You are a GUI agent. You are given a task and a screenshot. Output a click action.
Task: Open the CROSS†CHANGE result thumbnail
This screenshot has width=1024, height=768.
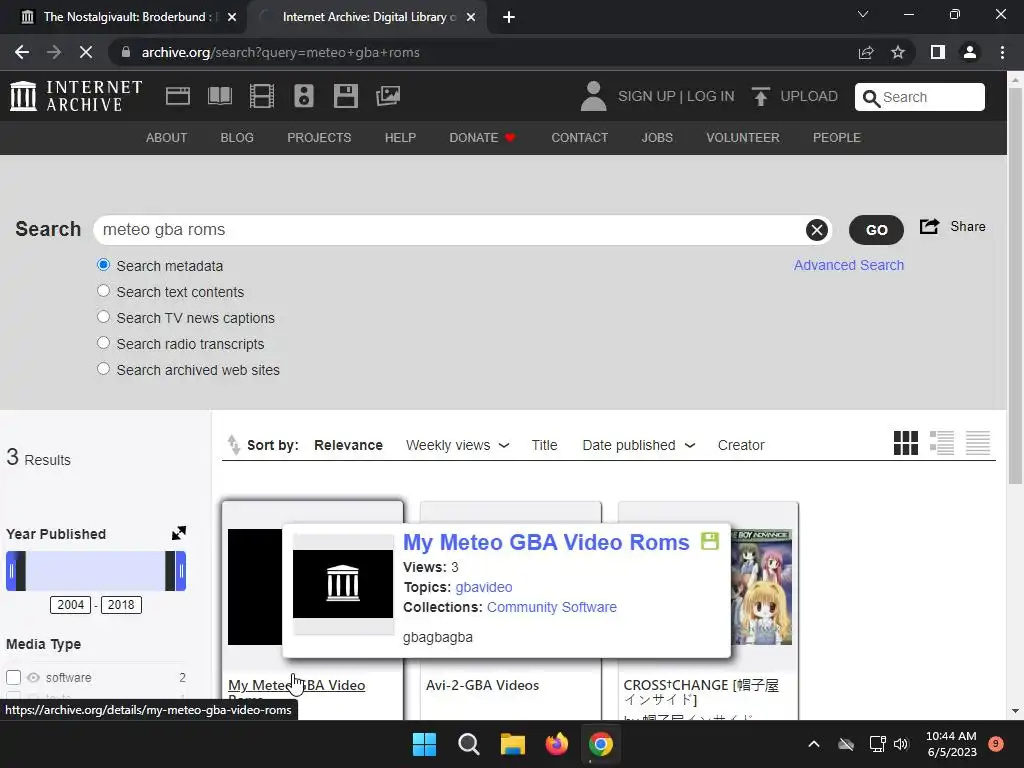761,587
